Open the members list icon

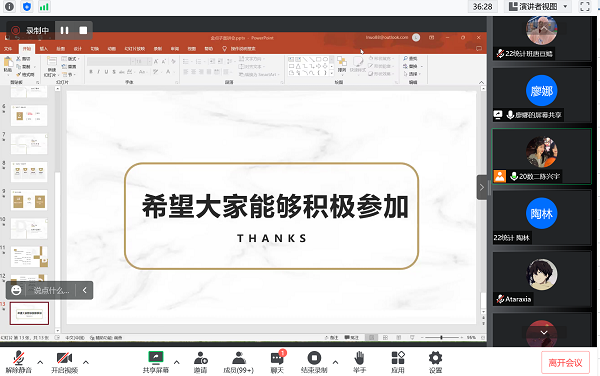tap(239, 358)
